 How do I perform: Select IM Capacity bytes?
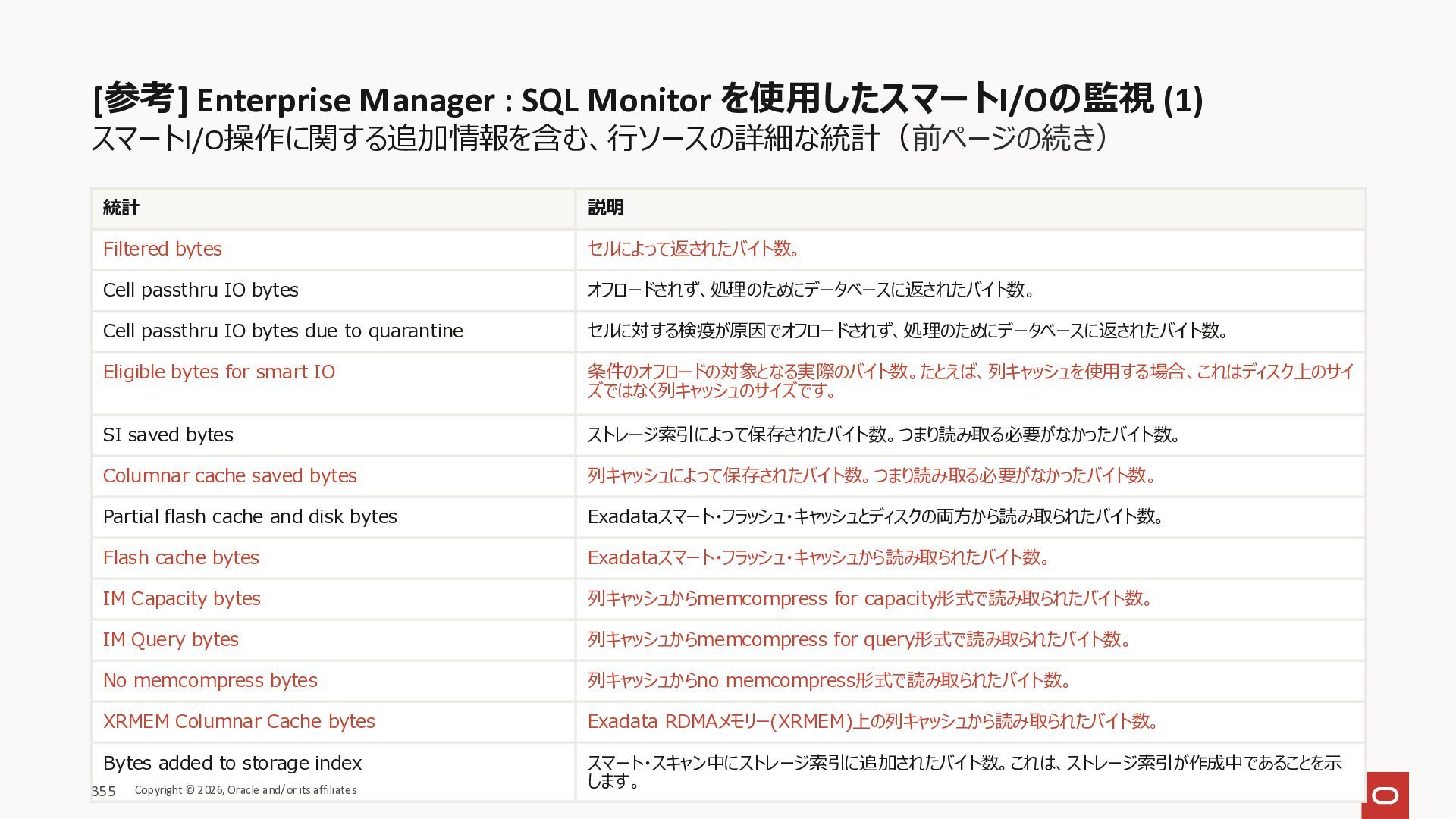(x=181, y=598)
